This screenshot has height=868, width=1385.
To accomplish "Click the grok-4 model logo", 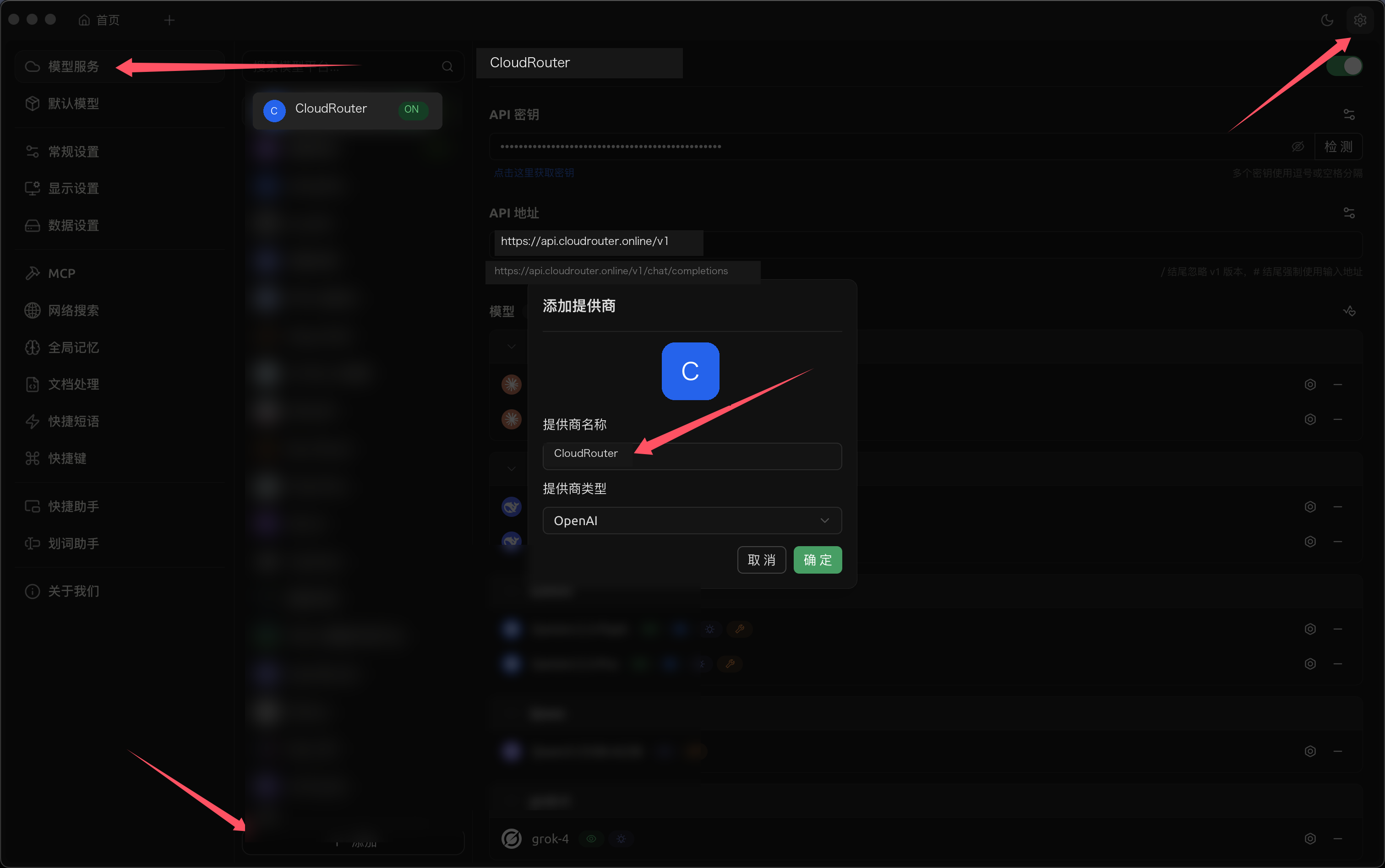I will click(x=511, y=839).
